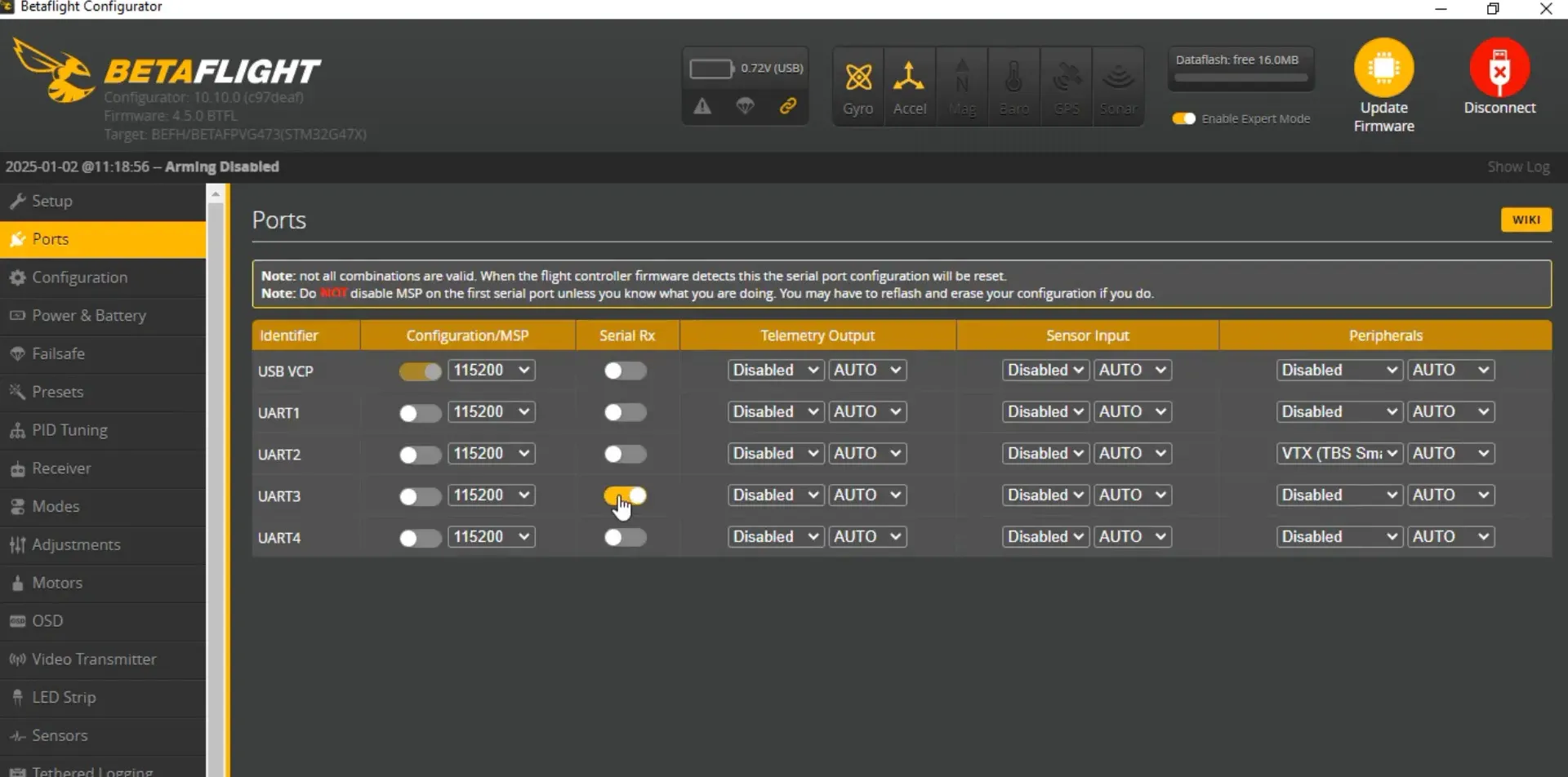
Task: Enable Serial Rx on UART1
Action: tap(625, 413)
